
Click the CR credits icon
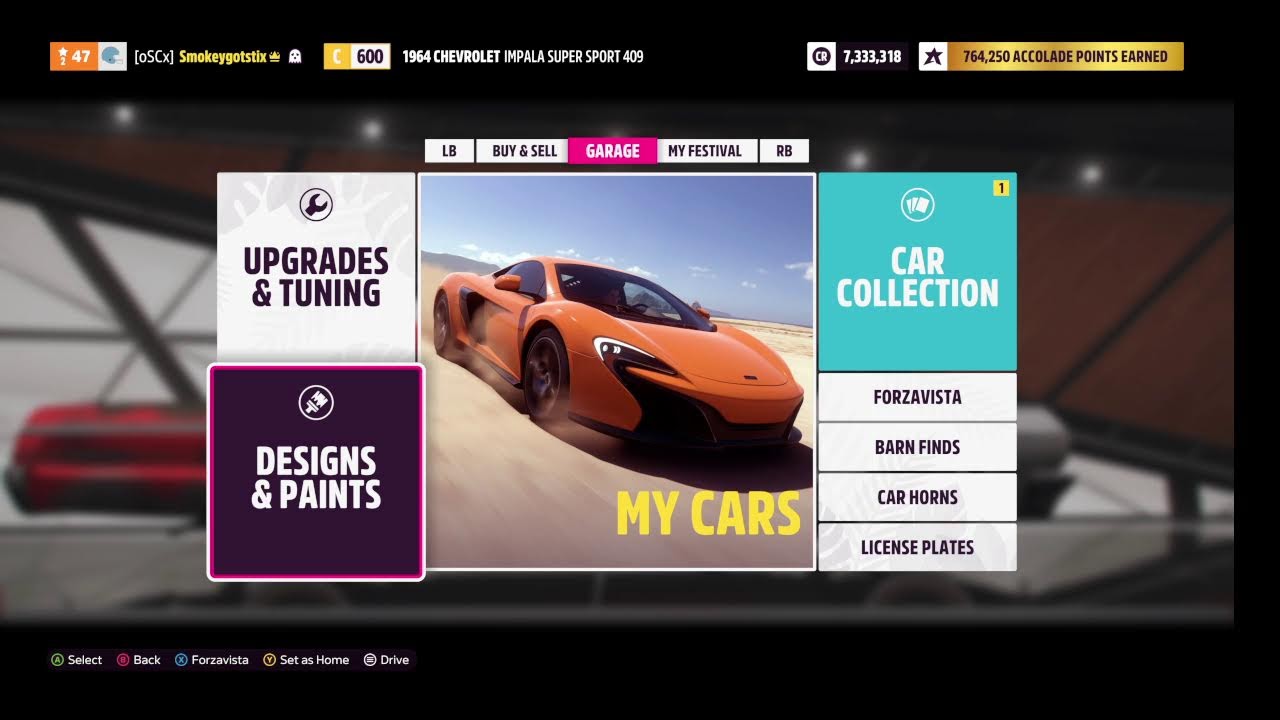point(822,57)
